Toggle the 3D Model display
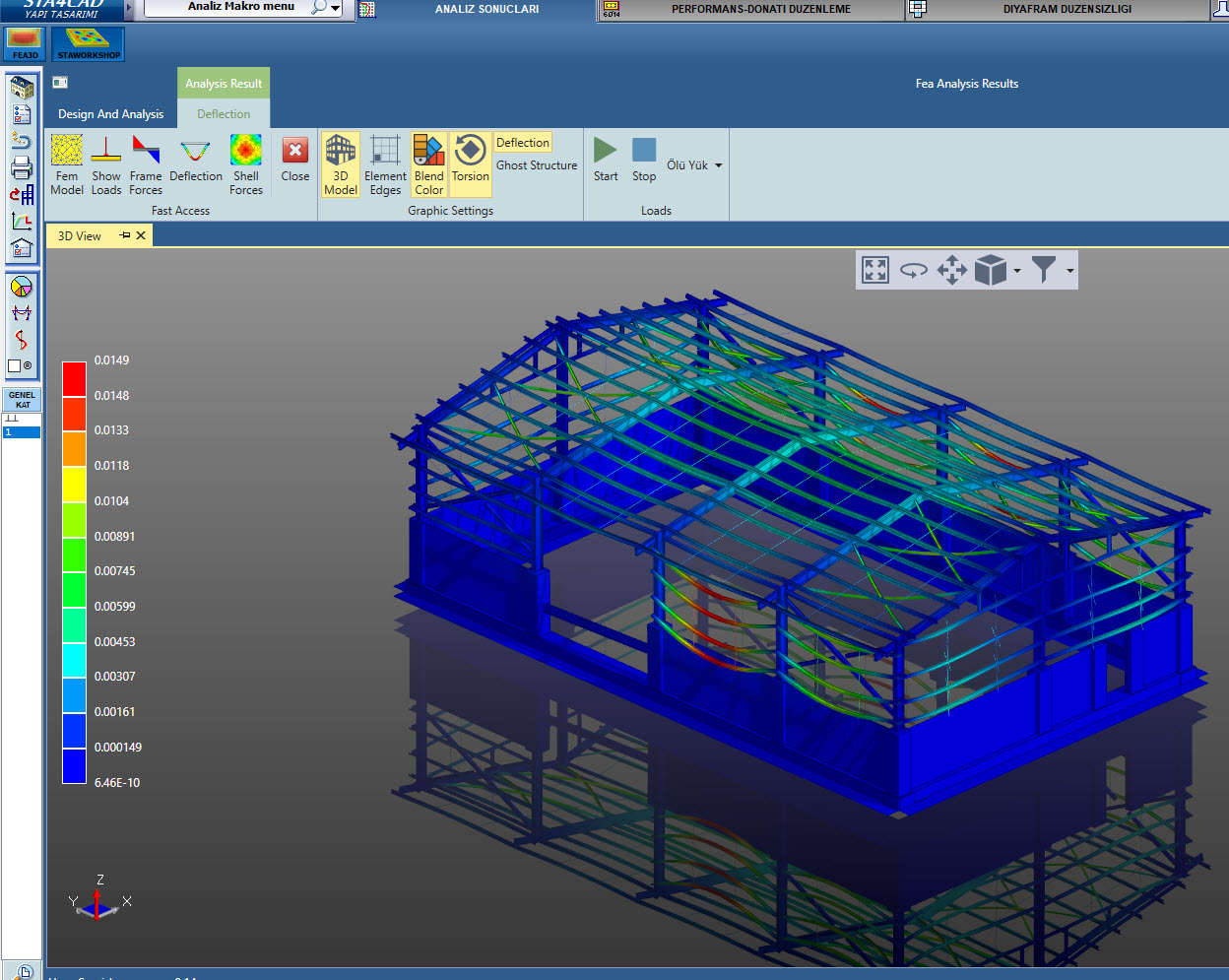Screen dimensions: 1229x980 341,164
